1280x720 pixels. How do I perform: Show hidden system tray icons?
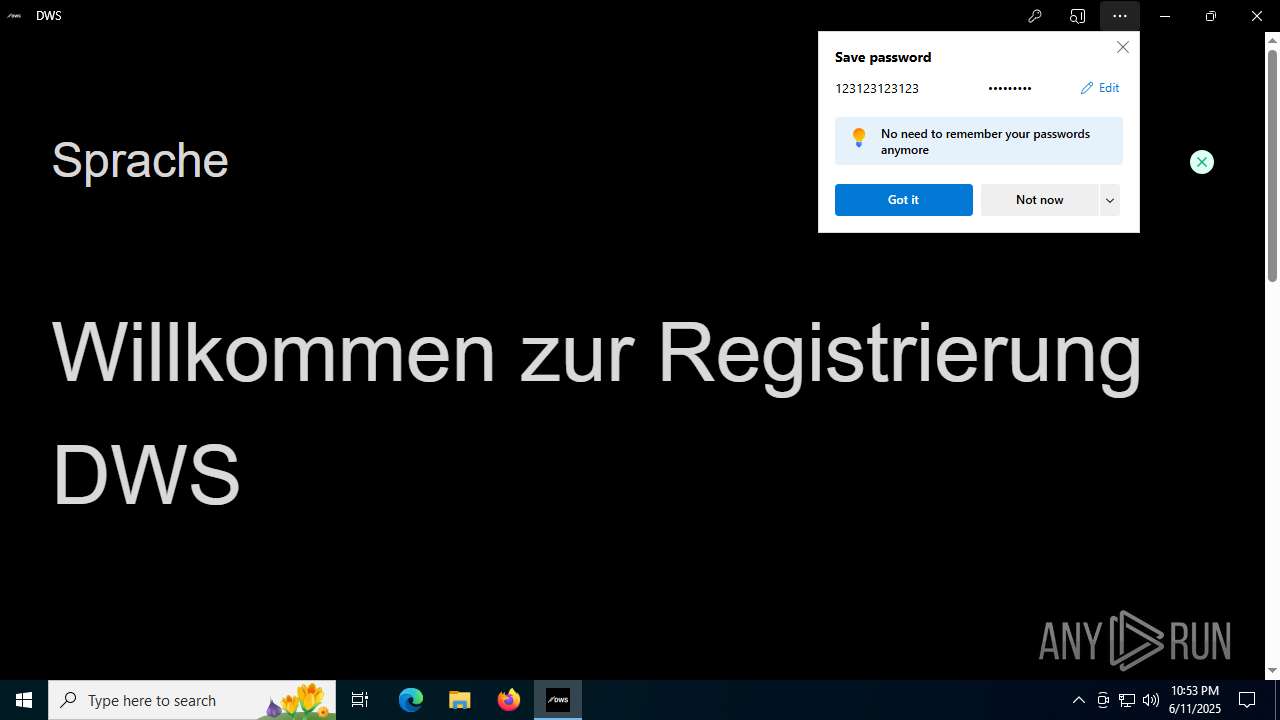pyautogui.click(x=1078, y=700)
